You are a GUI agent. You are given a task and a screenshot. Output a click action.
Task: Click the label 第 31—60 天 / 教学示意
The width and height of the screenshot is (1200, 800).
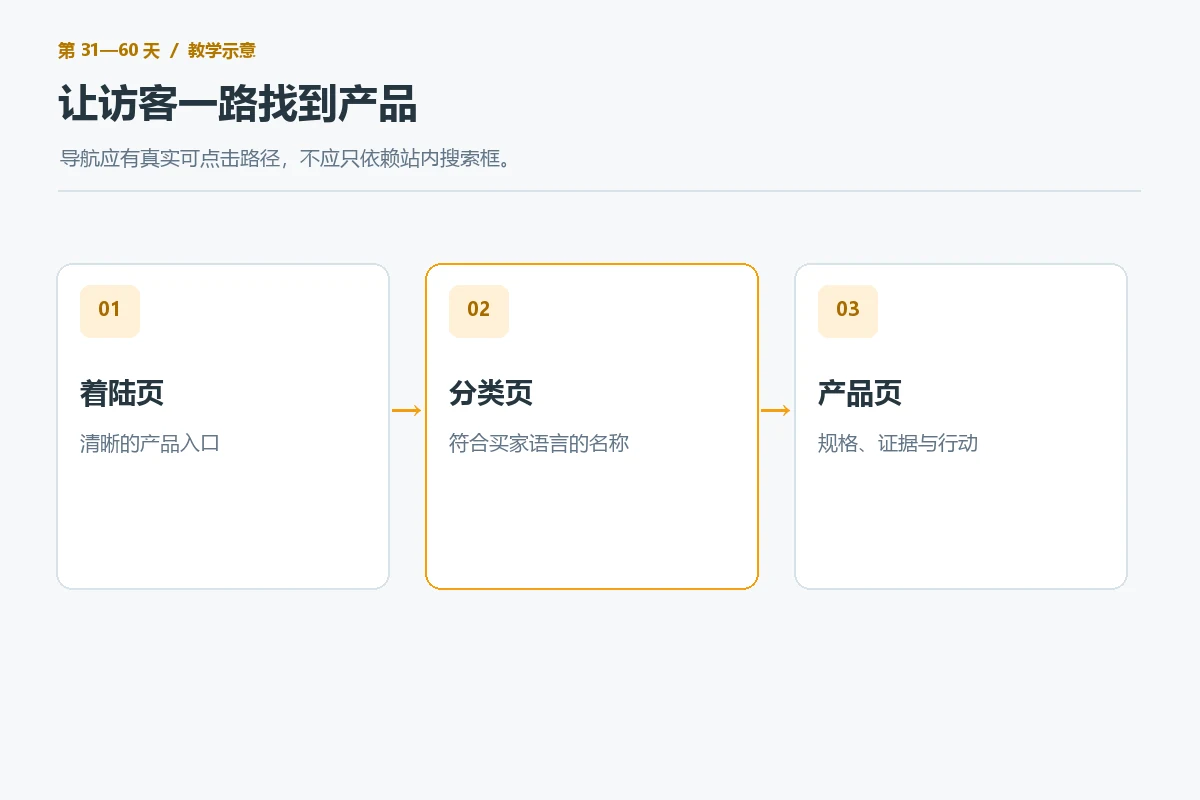coord(157,50)
